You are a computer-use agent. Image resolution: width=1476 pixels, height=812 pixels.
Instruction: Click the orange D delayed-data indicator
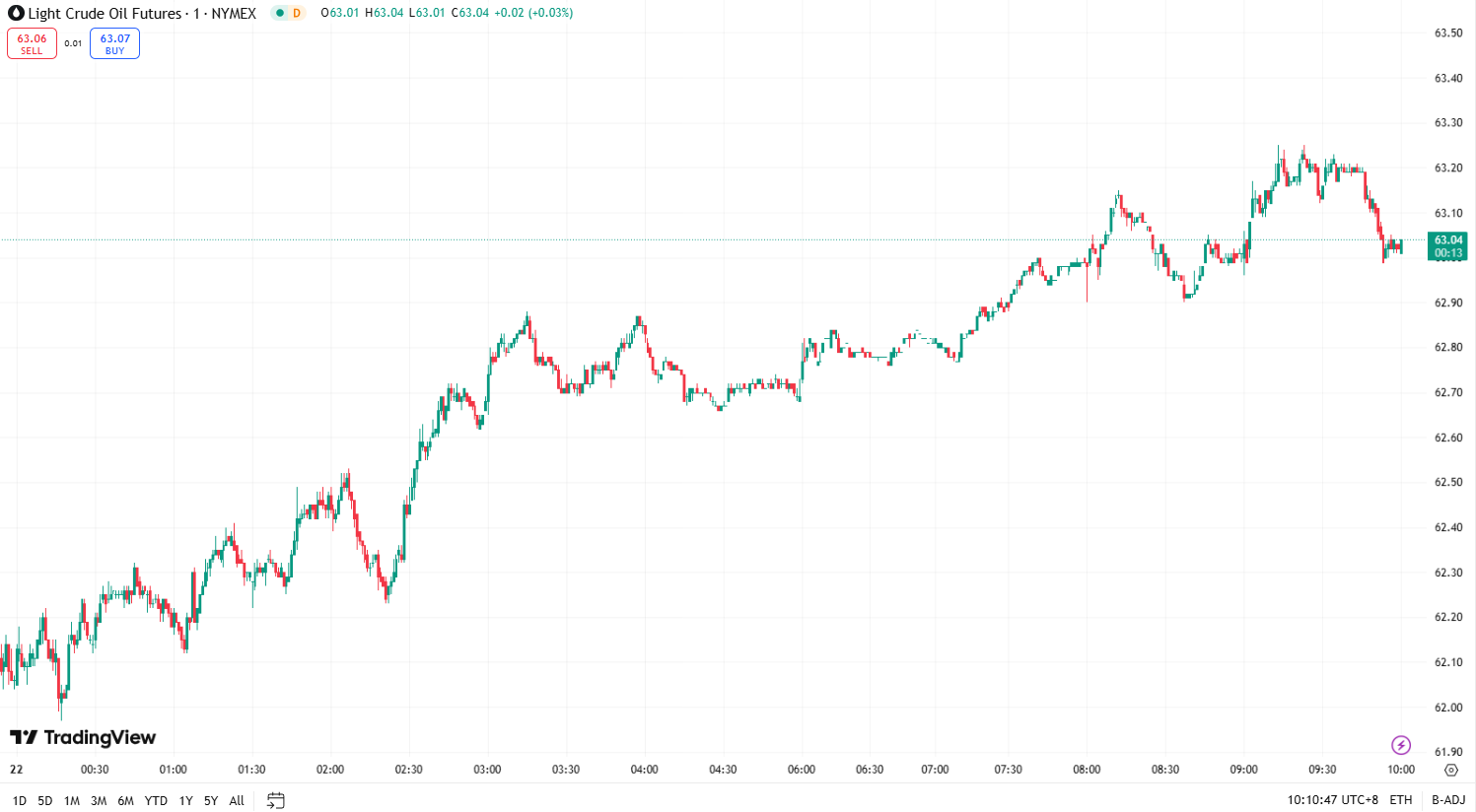coord(297,13)
